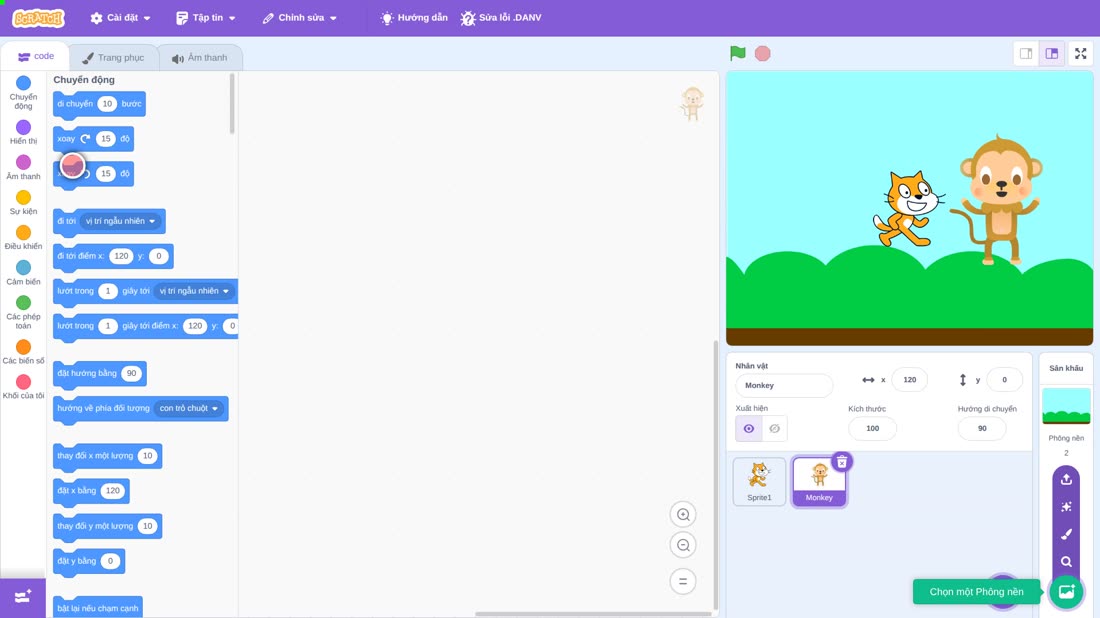This screenshot has height=618, width=1100.
Task: Switch to the Trang phục tab
Action: click(x=113, y=58)
